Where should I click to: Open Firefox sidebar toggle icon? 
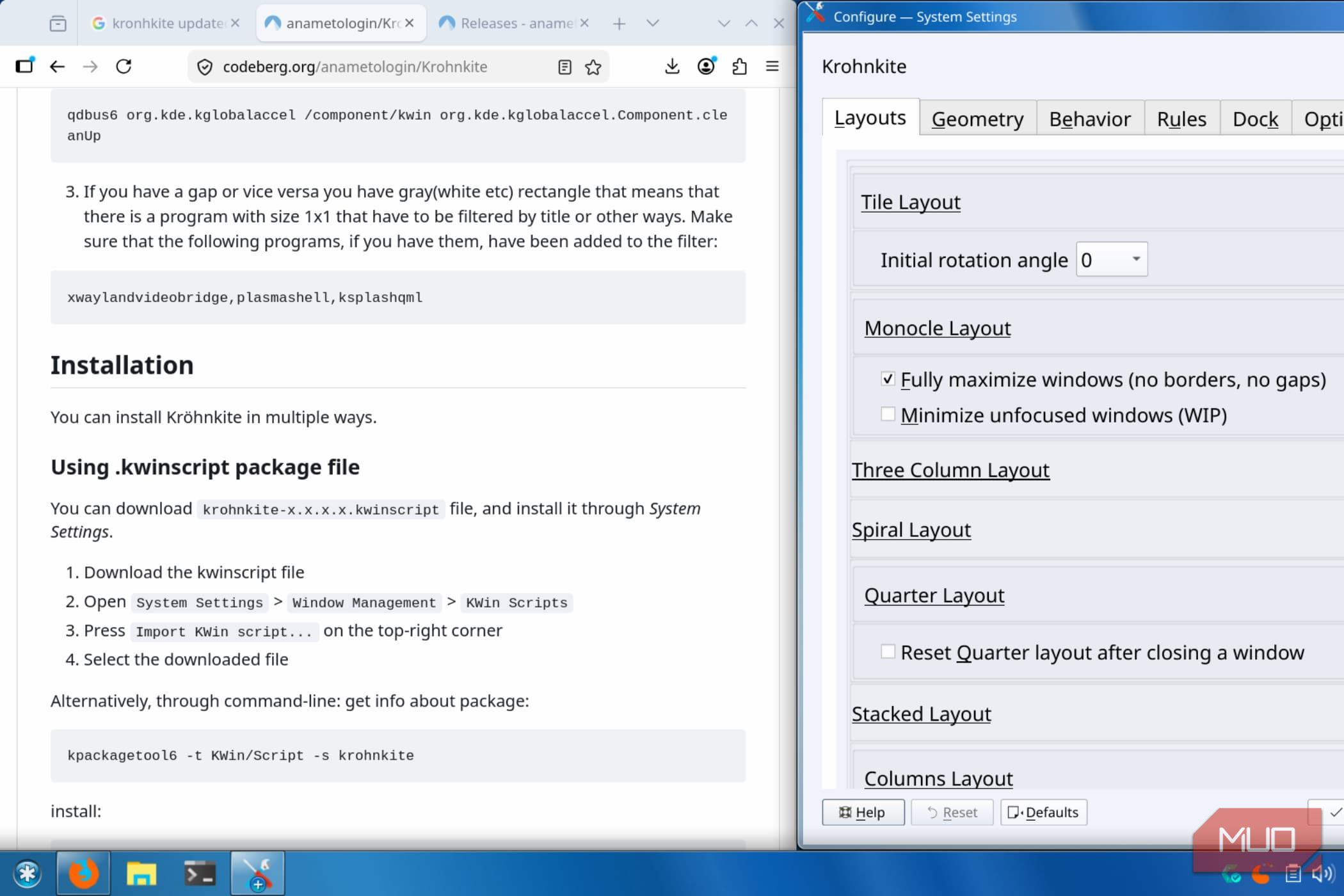tap(24, 67)
